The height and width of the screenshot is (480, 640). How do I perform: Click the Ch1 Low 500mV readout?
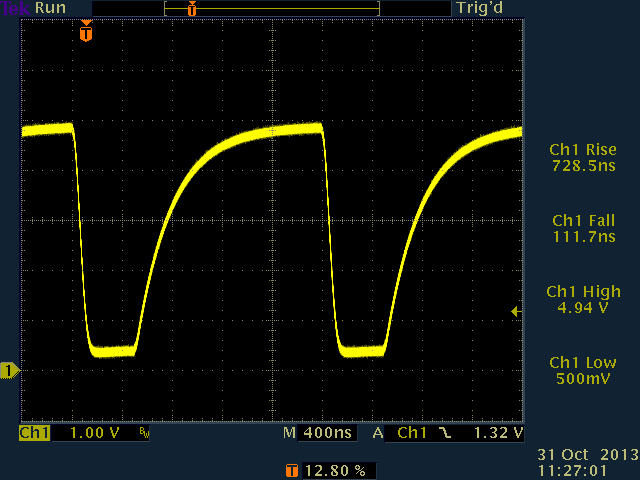[x=583, y=370]
